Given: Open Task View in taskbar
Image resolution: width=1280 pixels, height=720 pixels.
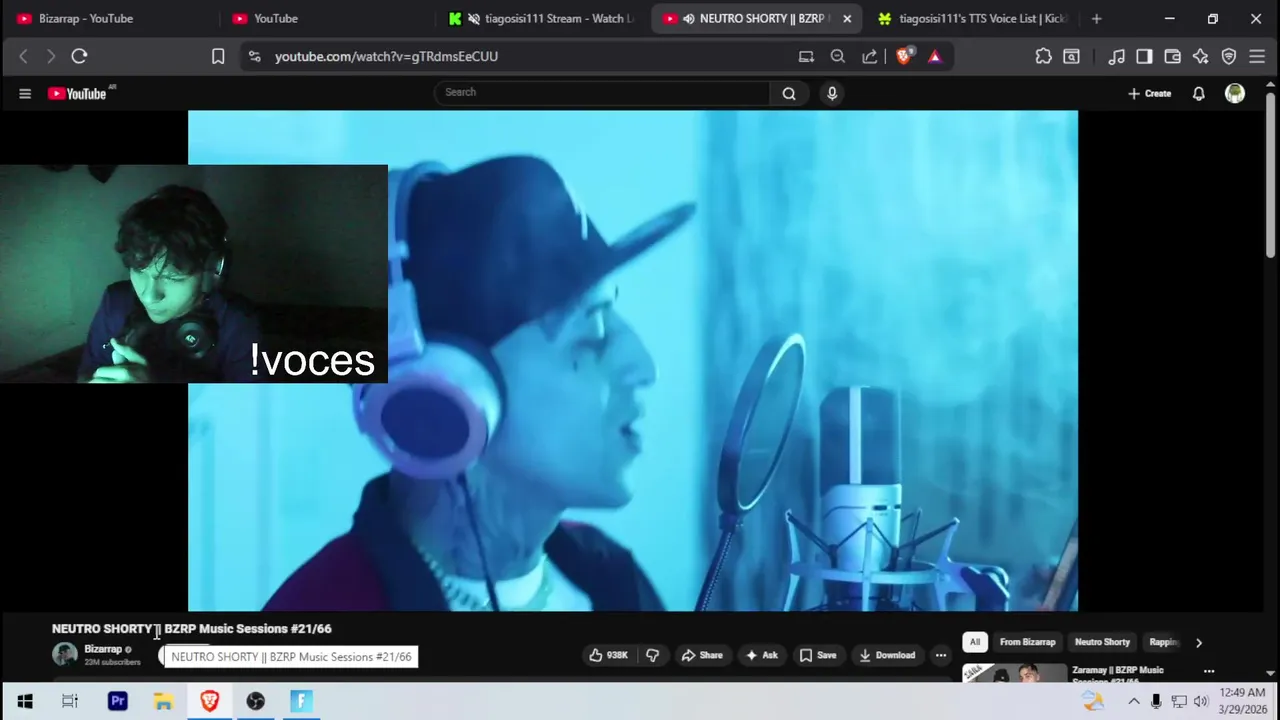Looking at the screenshot, I should (x=70, y=701).
